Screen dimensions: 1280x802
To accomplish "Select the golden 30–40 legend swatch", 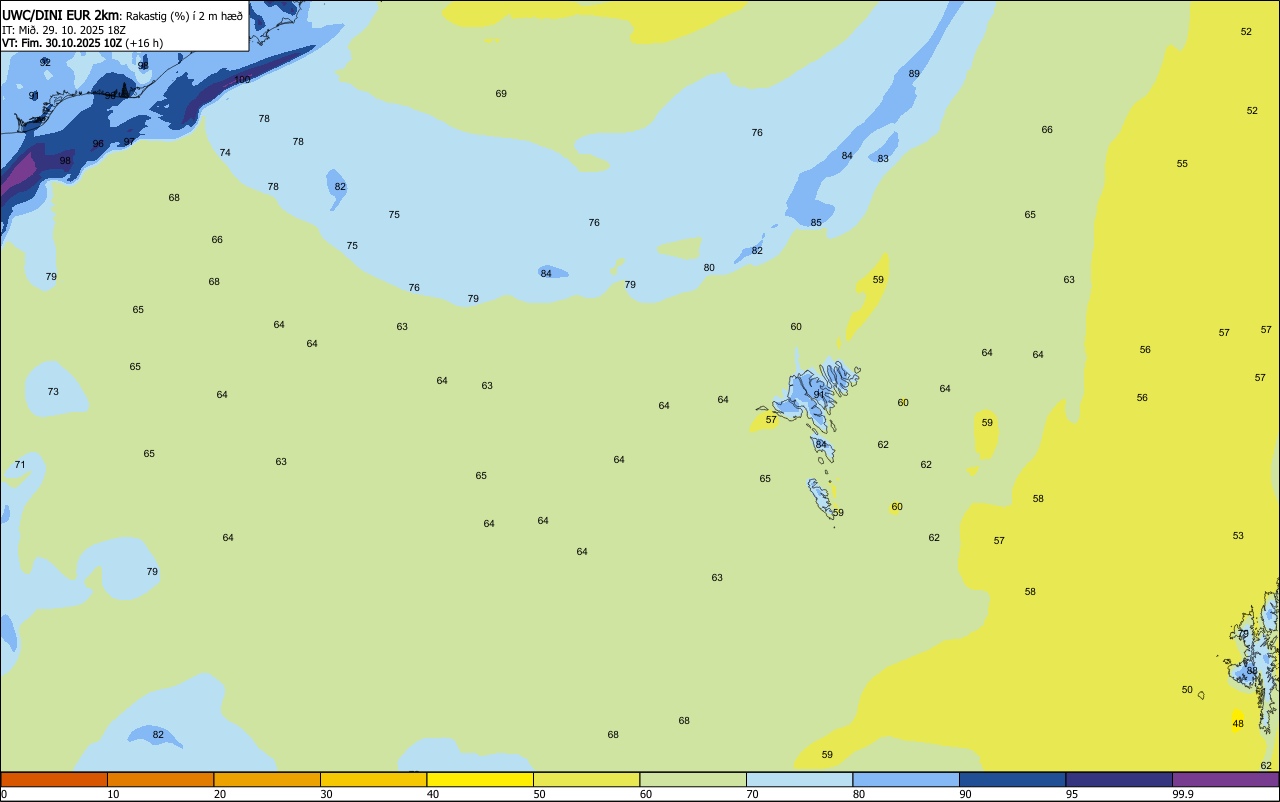I will click(373, 779).
